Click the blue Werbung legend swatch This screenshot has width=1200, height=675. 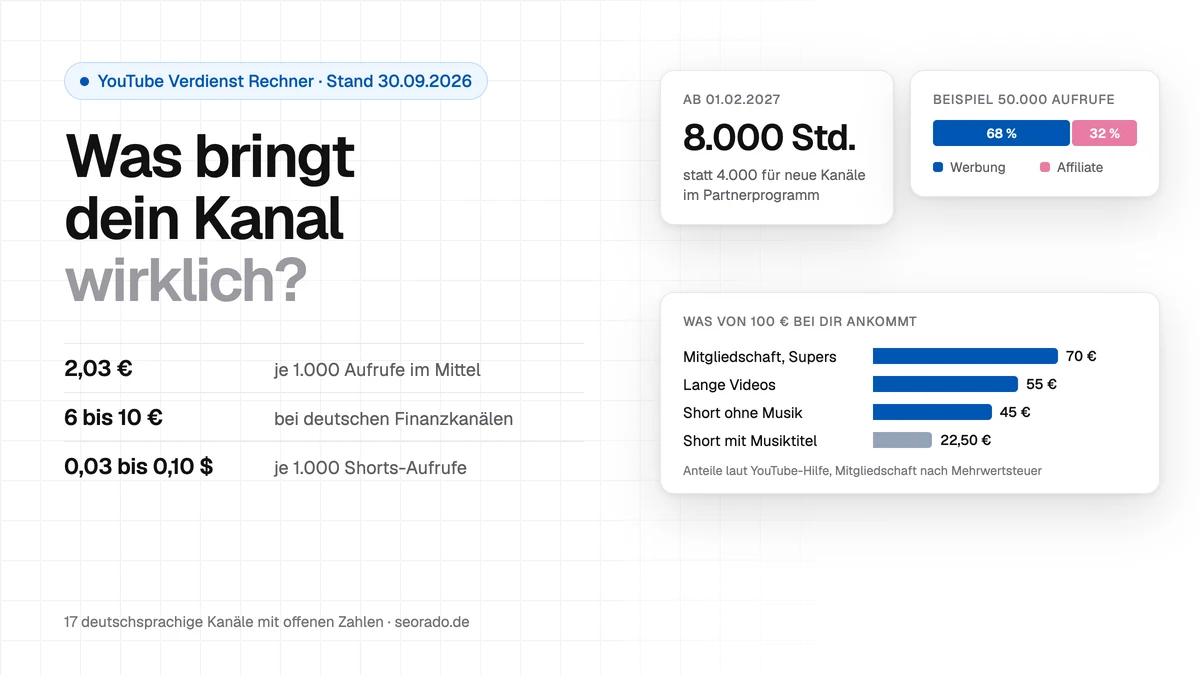coord(938,167)
